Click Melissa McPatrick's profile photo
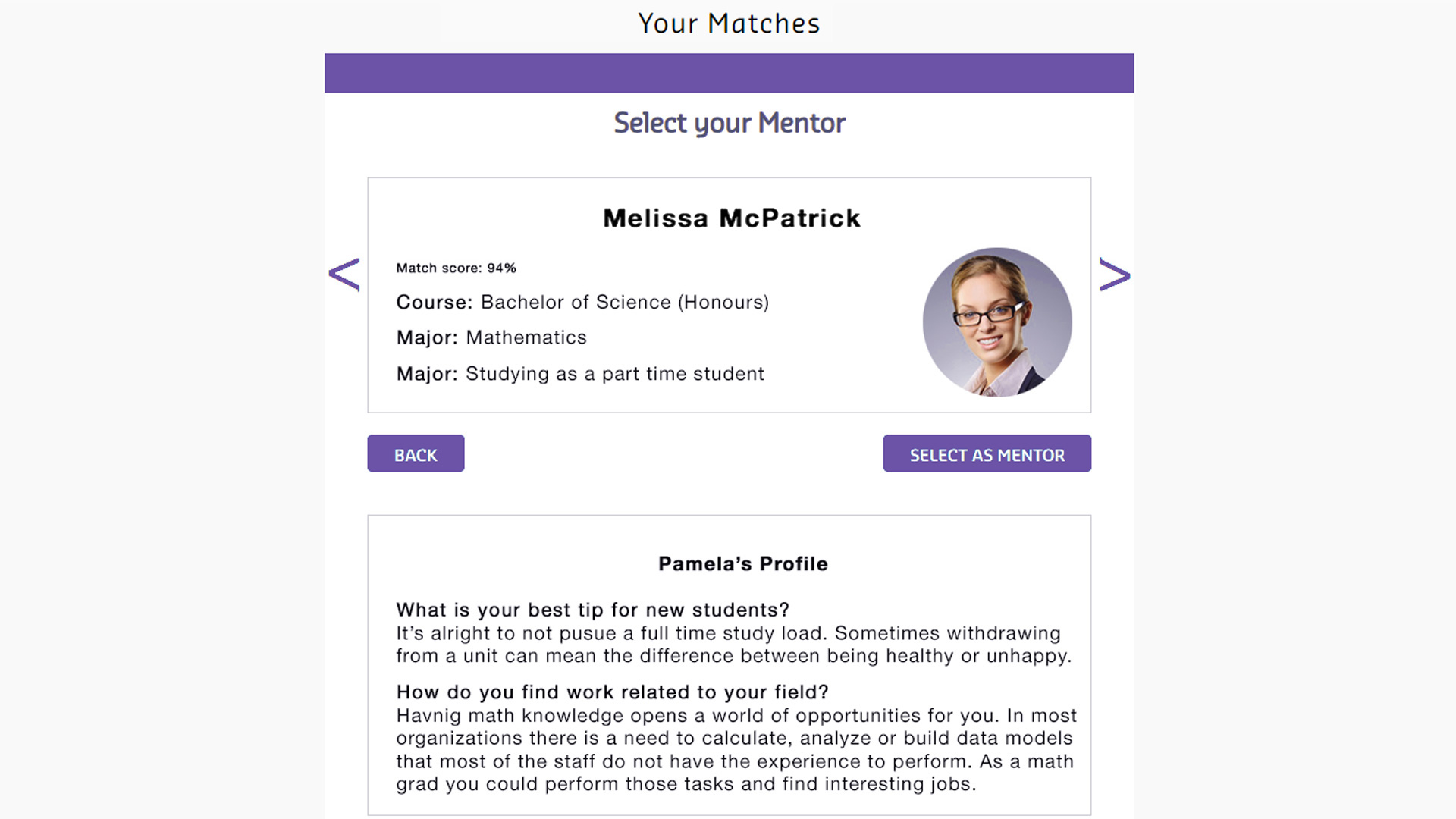This screenshot has height=819, width=1456. point(996,322)
